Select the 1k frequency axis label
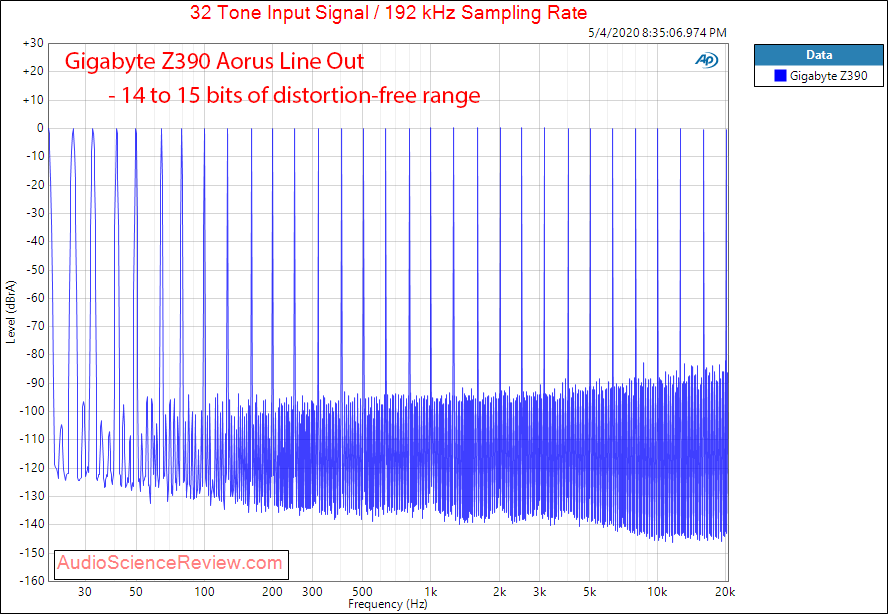The width and height of the screenshot is (888, 614). pyautogui.click(x=431, y=592)
